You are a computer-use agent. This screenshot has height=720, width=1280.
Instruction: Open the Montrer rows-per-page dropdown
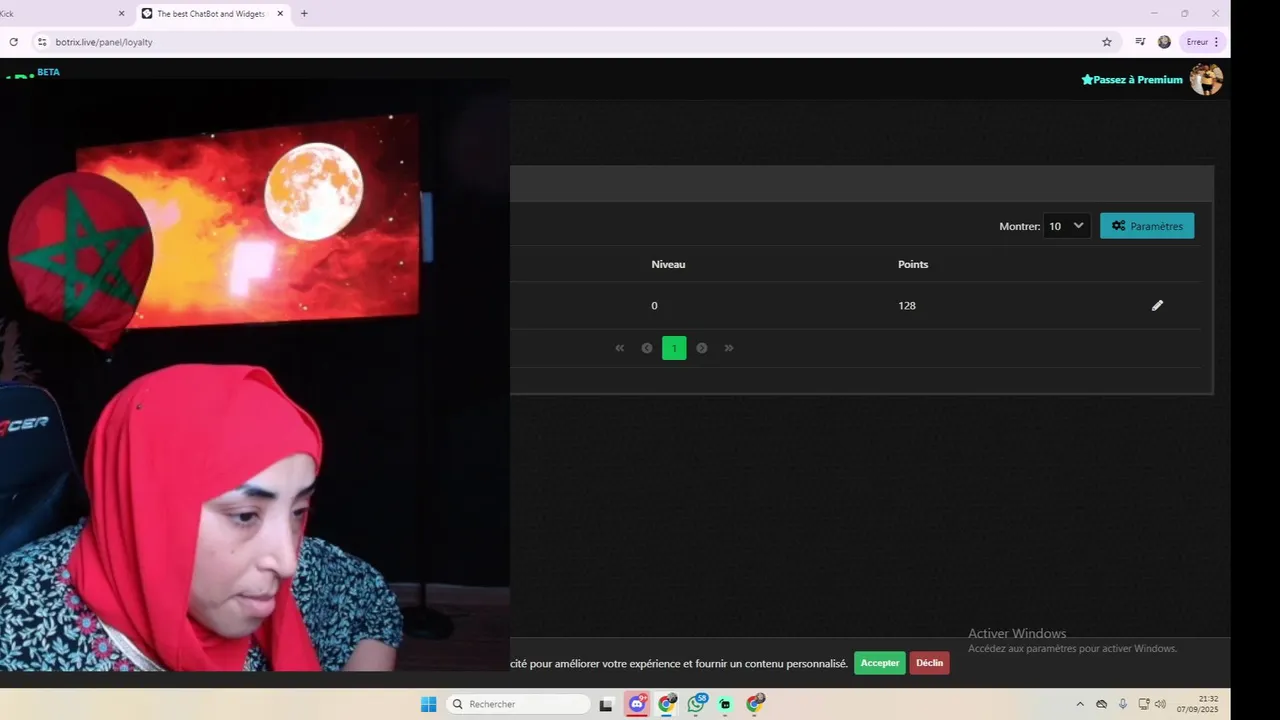(1066, 226)
